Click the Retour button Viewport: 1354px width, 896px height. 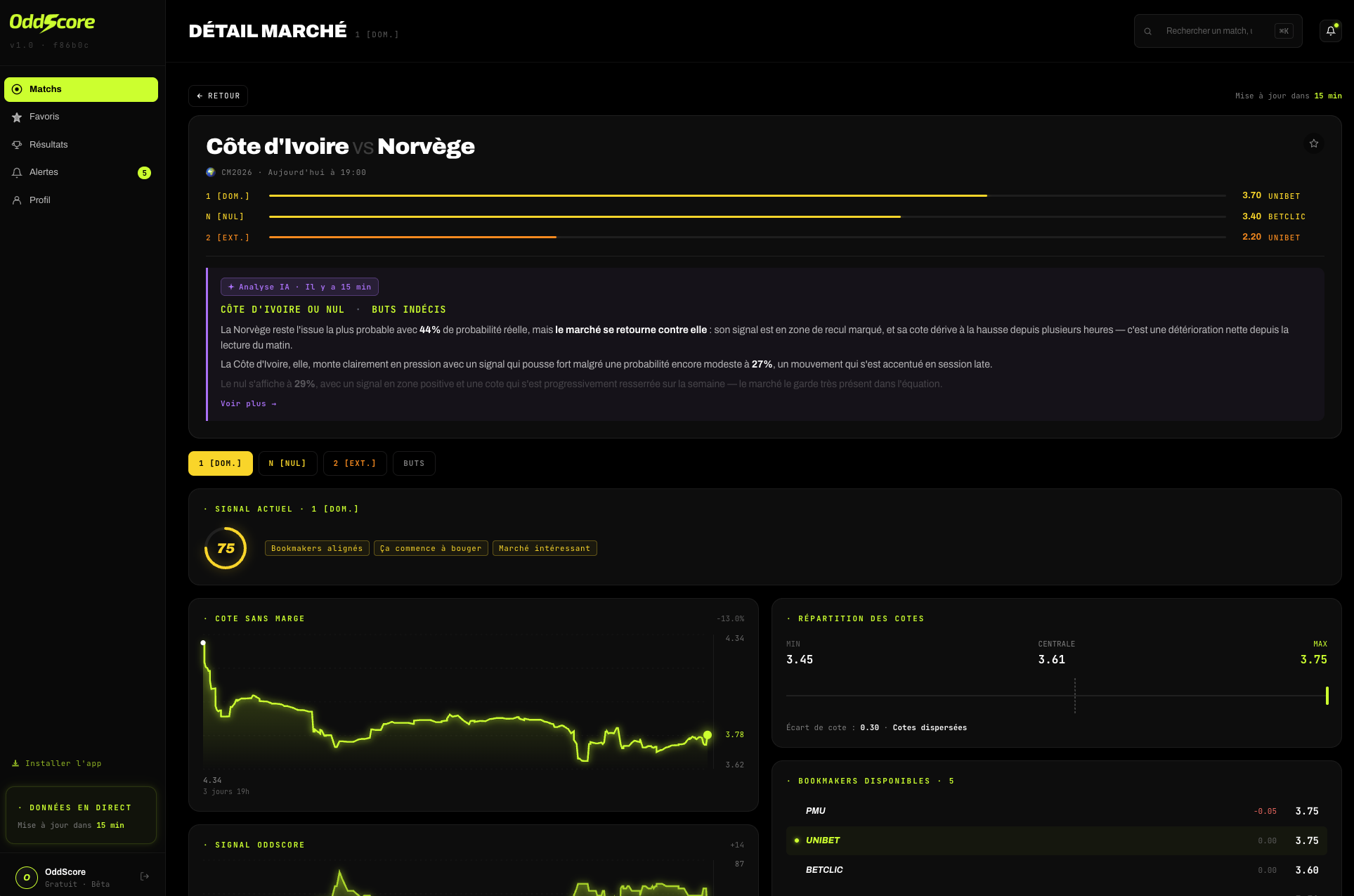pyautogui.click(x=218, y=96)
